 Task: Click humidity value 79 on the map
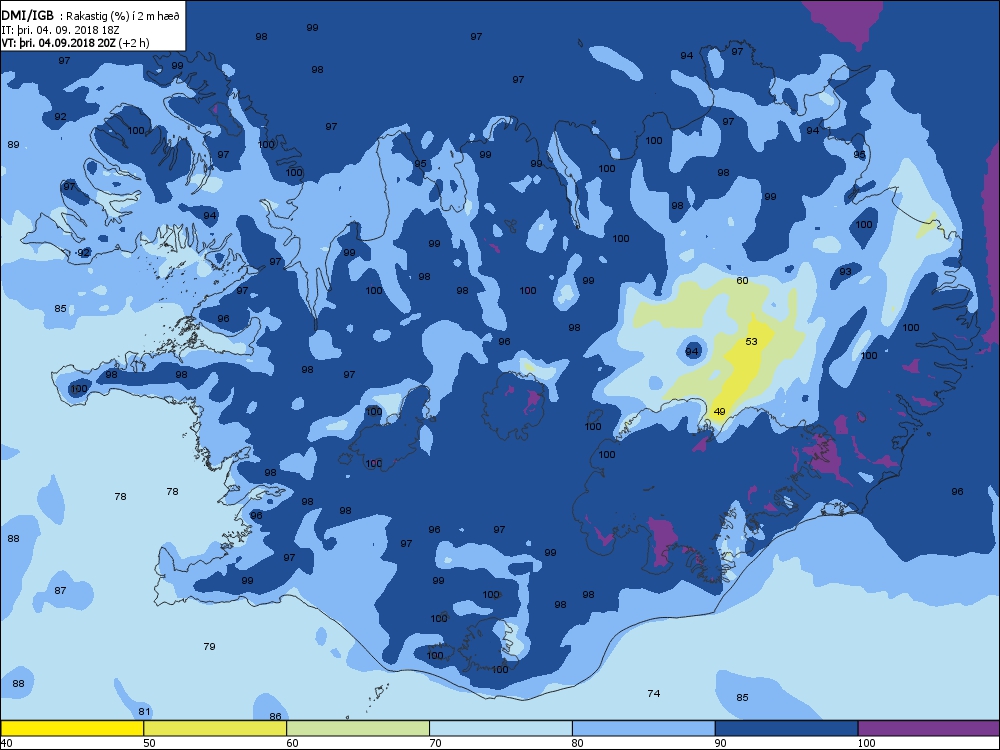pos(209,646)
